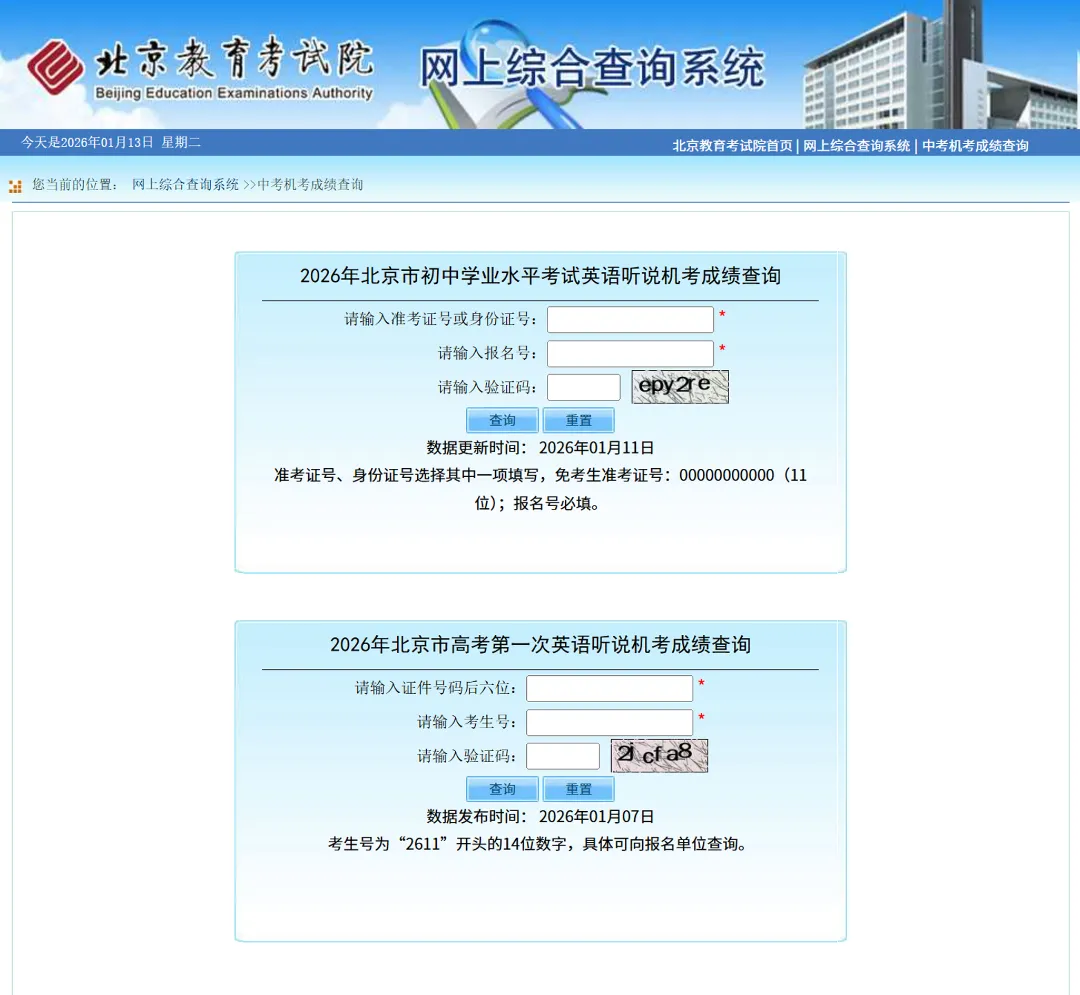Click the date text 今天是2026年01月13日
Screen dimensions: 1080x995
coord(87,143)
